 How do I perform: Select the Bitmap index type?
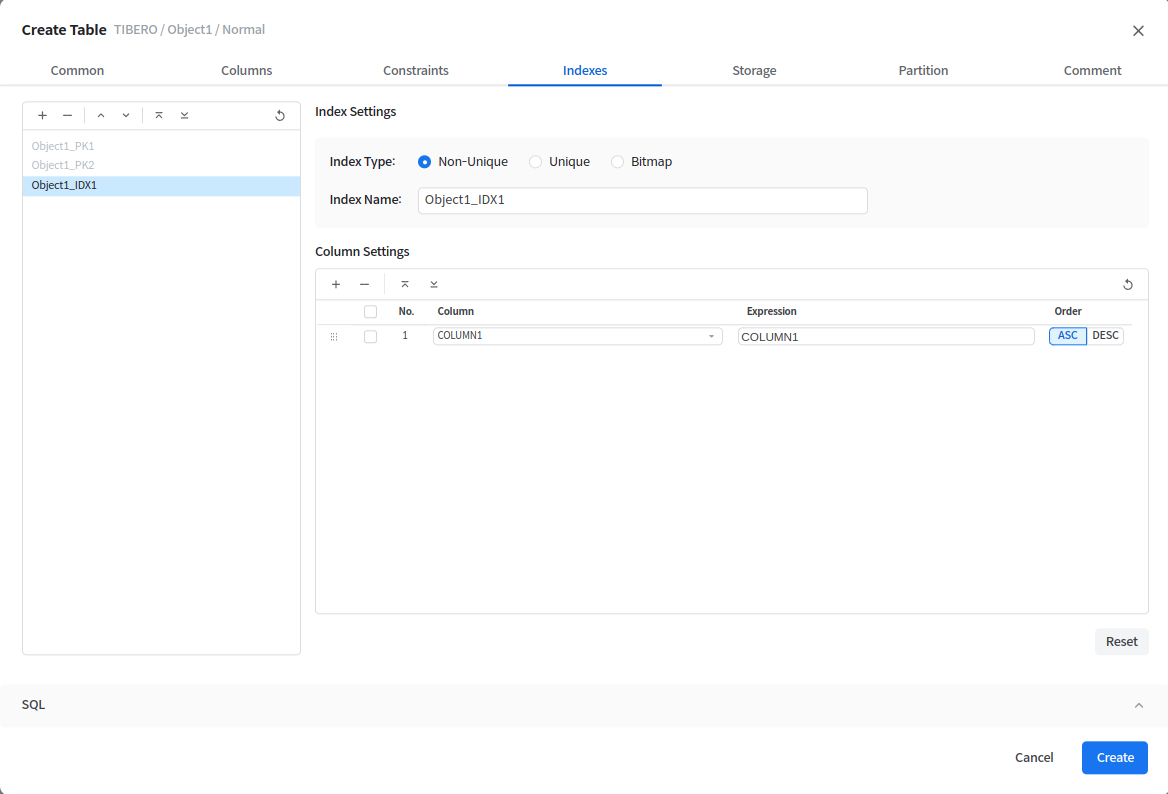[x=617, y=162]
